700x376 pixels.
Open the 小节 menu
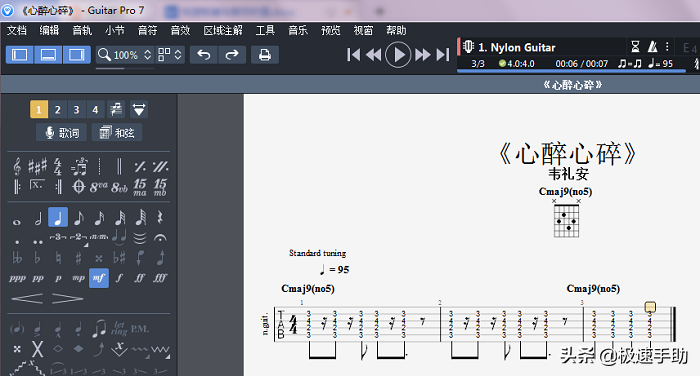pyautogui.click(x=115, y=30)
